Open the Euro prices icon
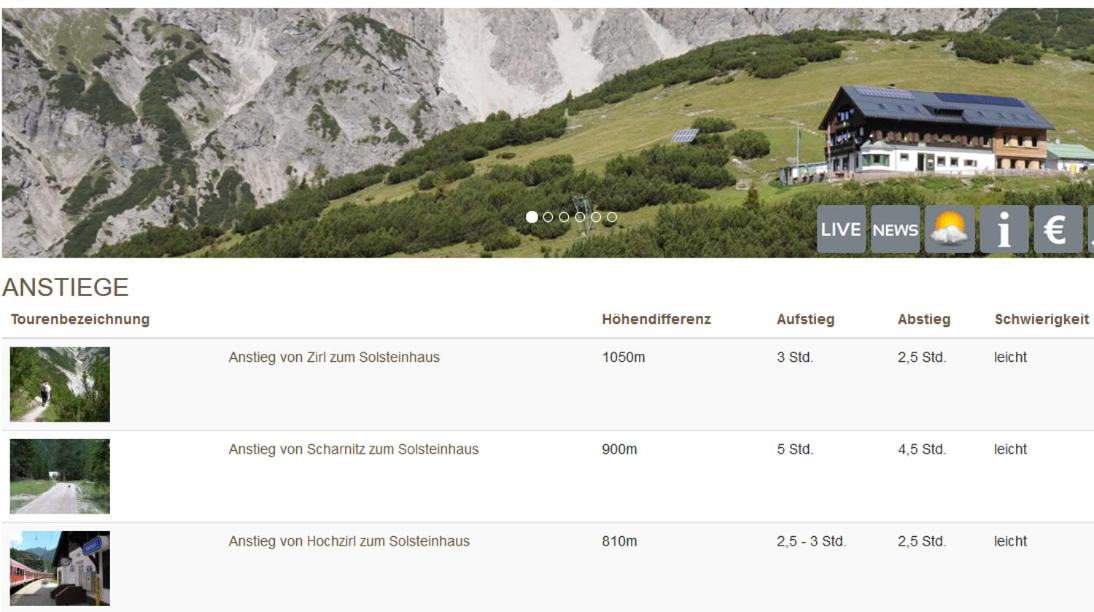This screenshot has height=612, width=1094. [x=1058, y=229]
